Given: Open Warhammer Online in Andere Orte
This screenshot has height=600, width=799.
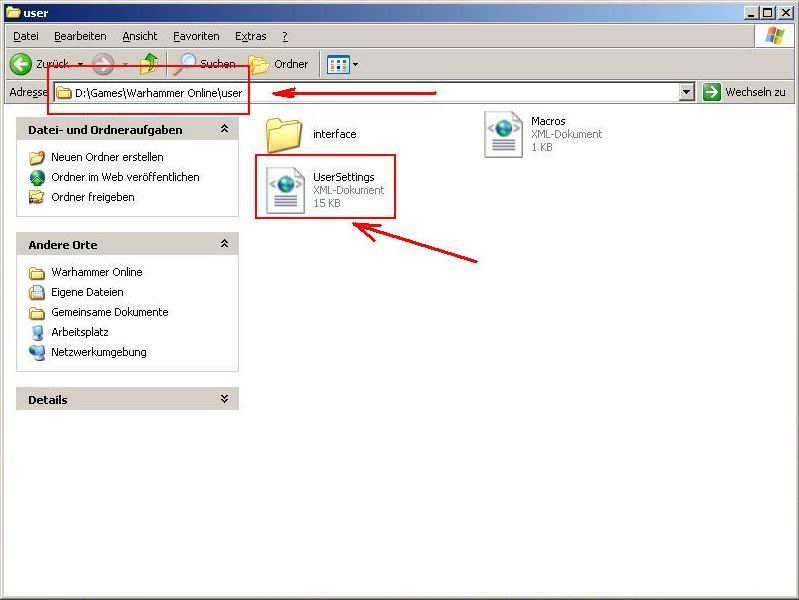Looking at the screenshot, I should click(x=96, y=272).
